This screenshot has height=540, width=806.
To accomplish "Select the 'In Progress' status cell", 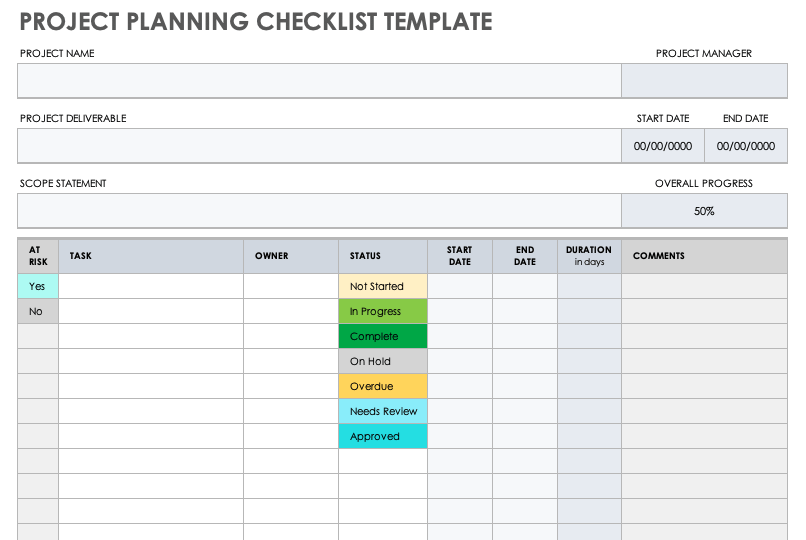I will coord(383,311).
